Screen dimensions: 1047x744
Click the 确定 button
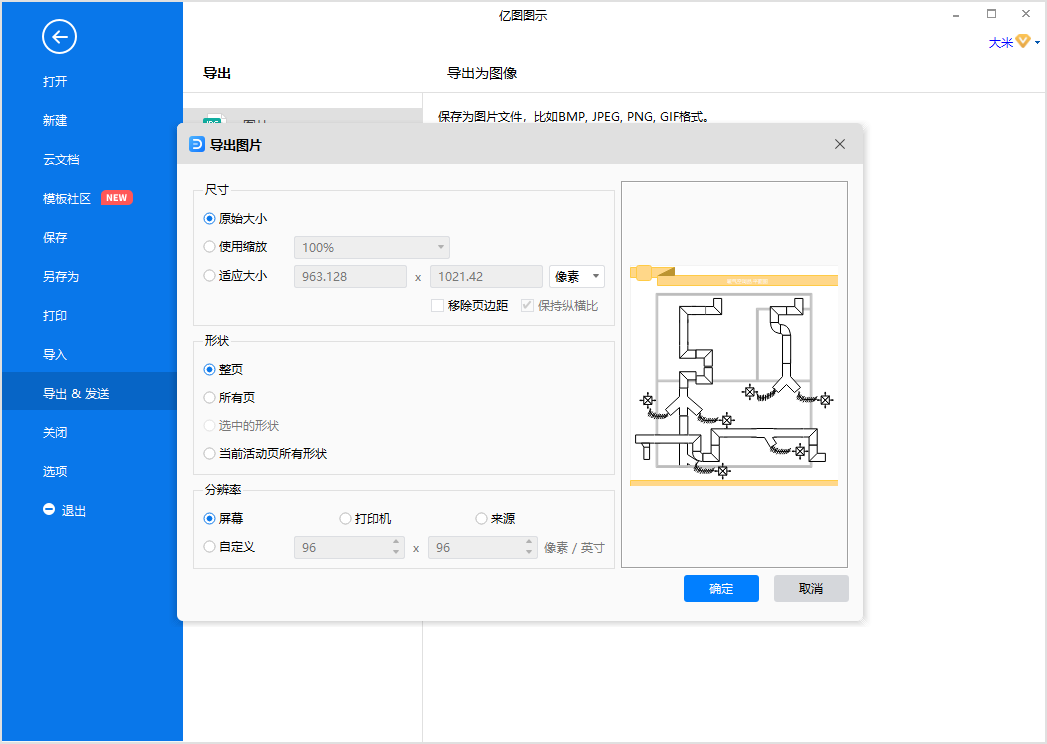[721, 588]
